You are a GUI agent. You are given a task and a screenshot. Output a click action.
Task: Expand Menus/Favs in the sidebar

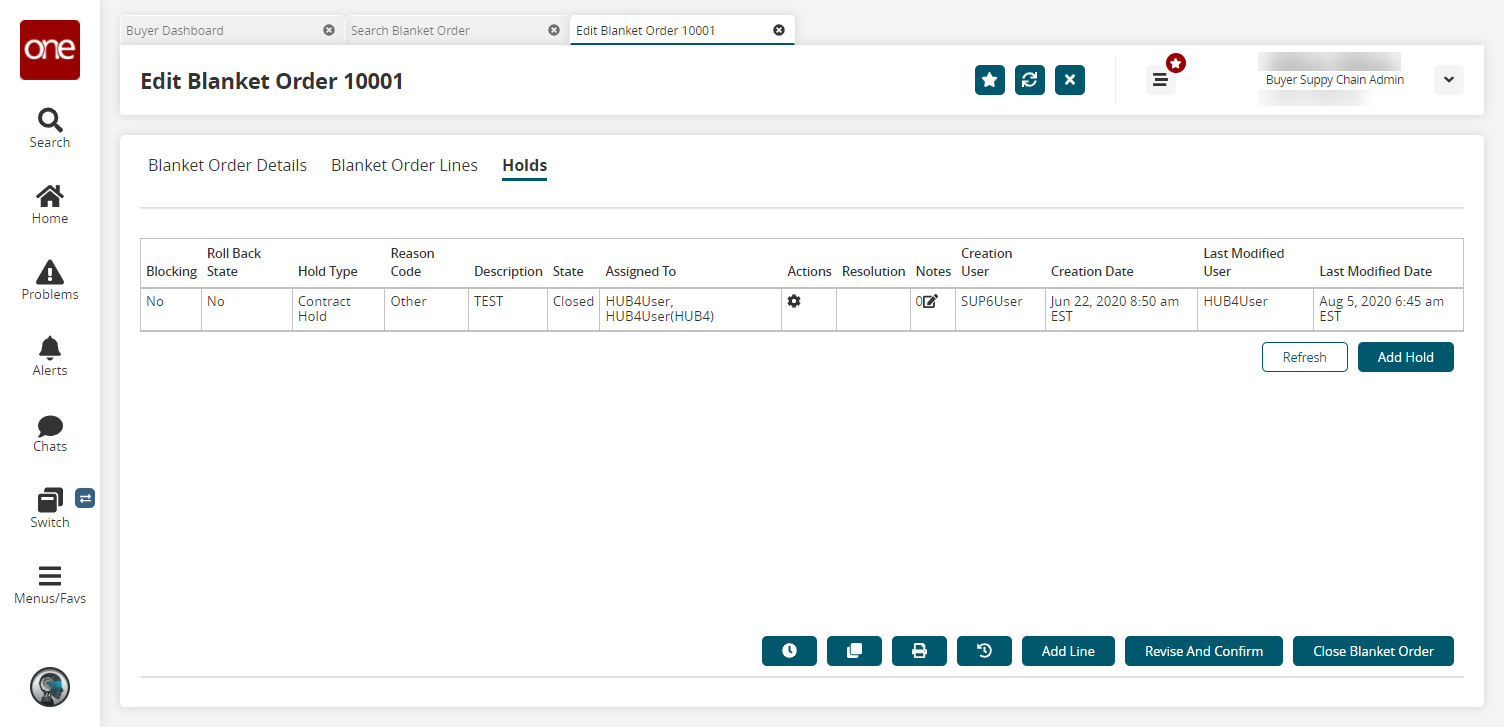pyautogui.click(x=49, y=585)
